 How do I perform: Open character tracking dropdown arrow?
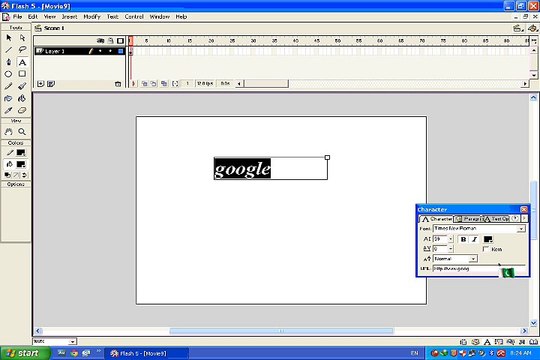[x=450, y=248]
